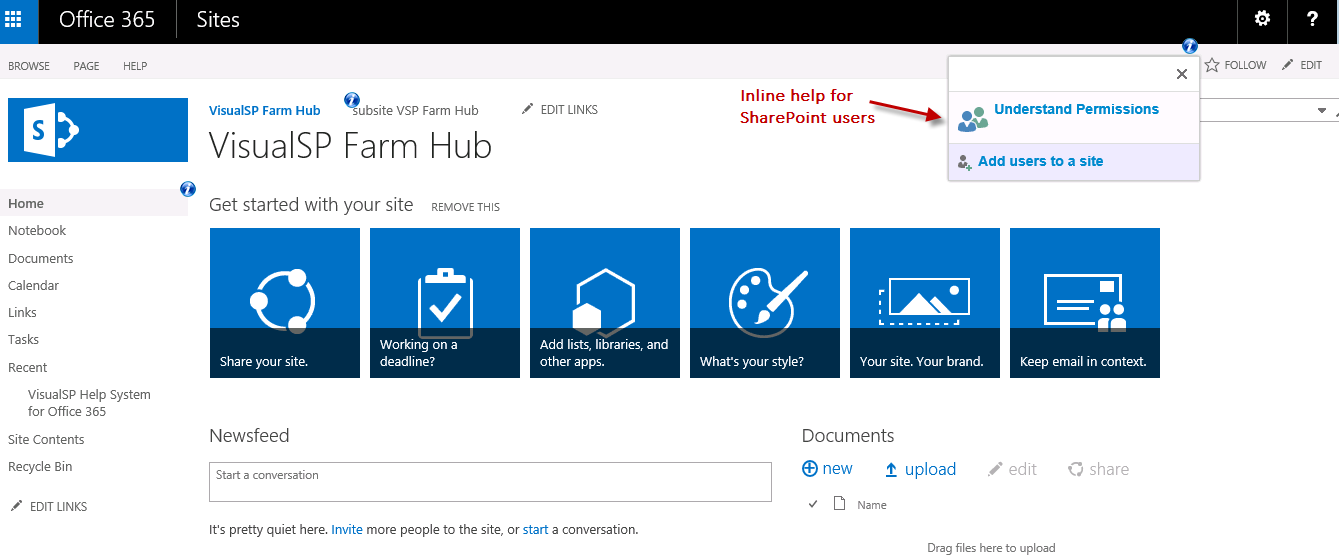Click the Office 365 brand link
Image resolution: width=1339 pixels, height=559 pixels.
click(x=107, y=20)
